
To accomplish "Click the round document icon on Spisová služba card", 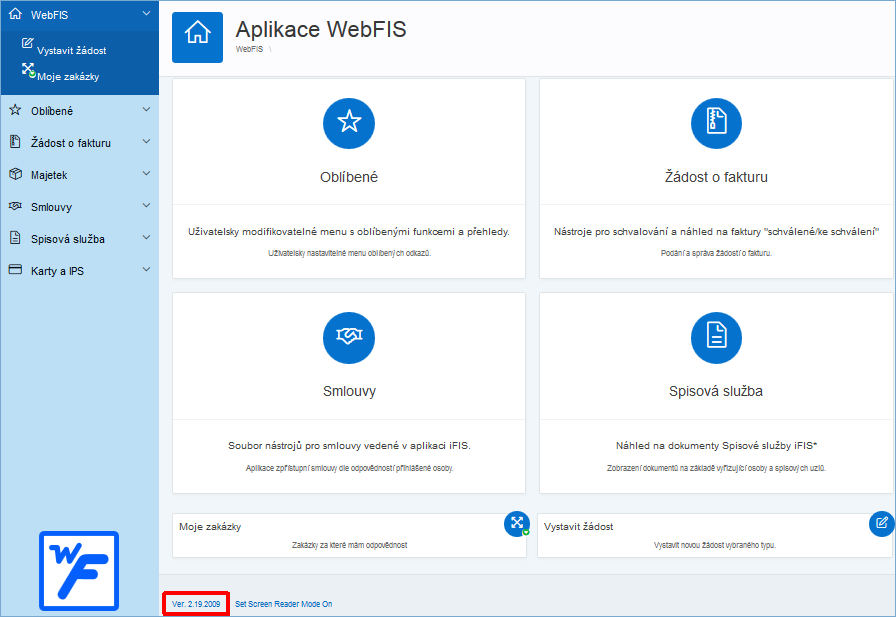I will coord(716,338).
